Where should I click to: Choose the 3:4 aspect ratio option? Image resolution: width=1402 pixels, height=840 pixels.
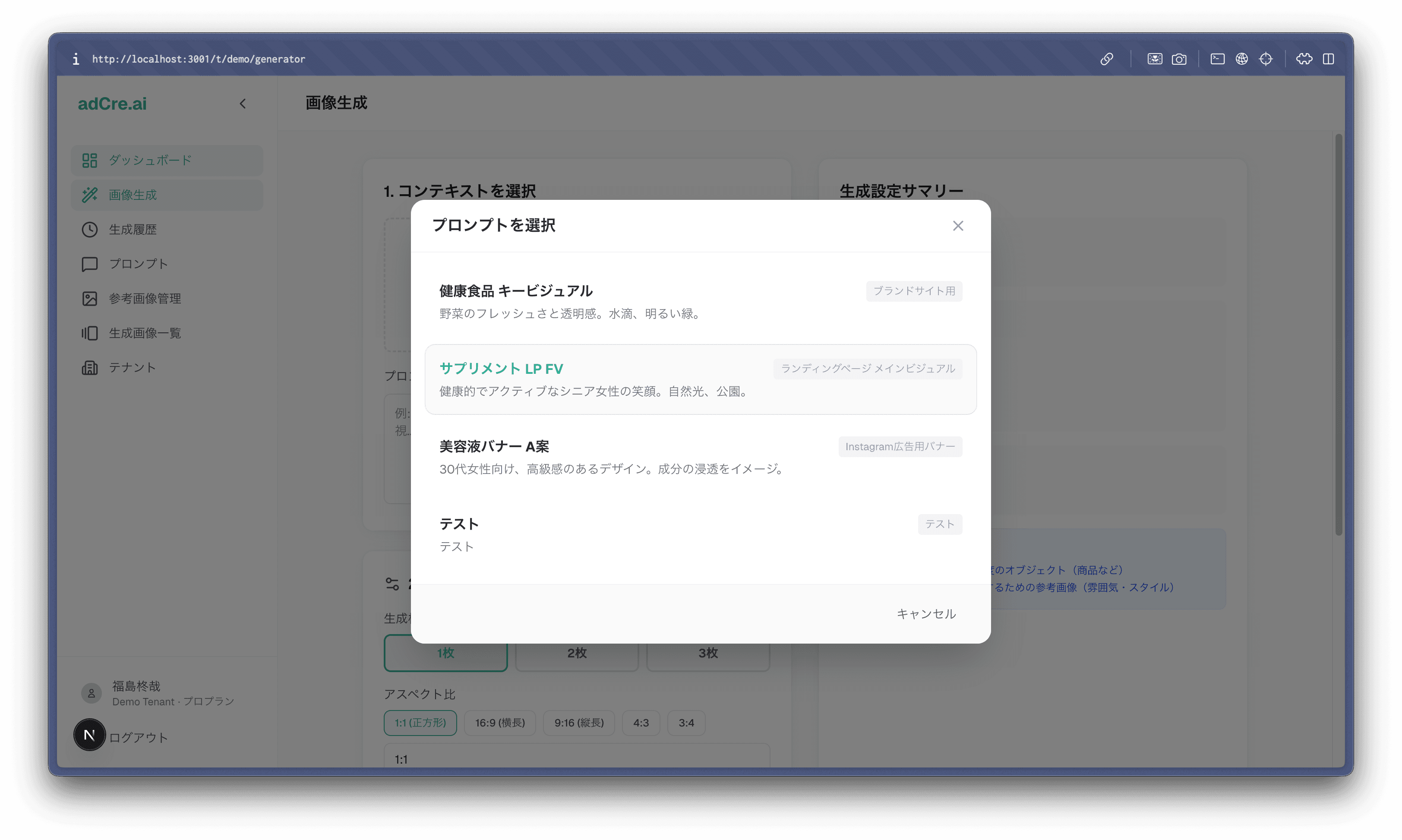pos(685,722)
